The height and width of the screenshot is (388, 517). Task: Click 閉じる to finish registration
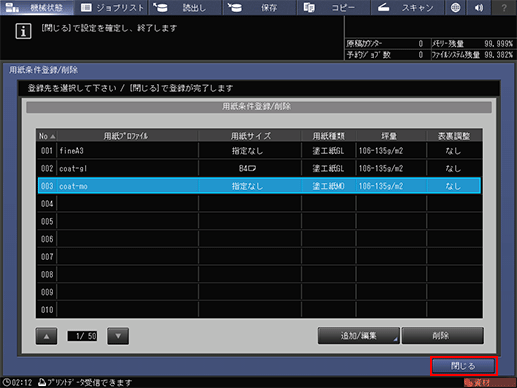(463, 366)
